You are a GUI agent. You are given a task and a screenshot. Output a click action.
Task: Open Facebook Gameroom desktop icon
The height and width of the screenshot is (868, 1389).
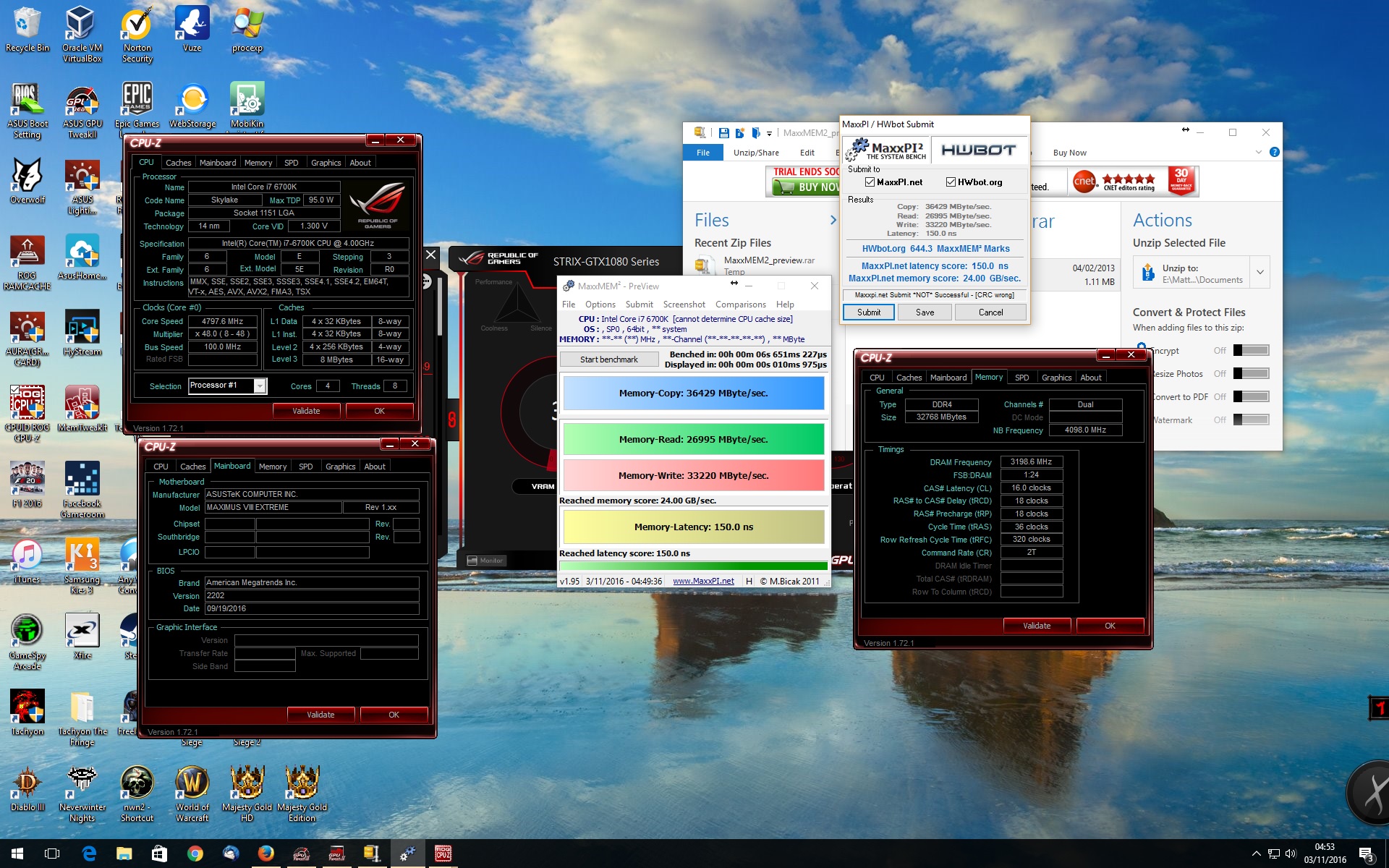(x=82, y=490)
